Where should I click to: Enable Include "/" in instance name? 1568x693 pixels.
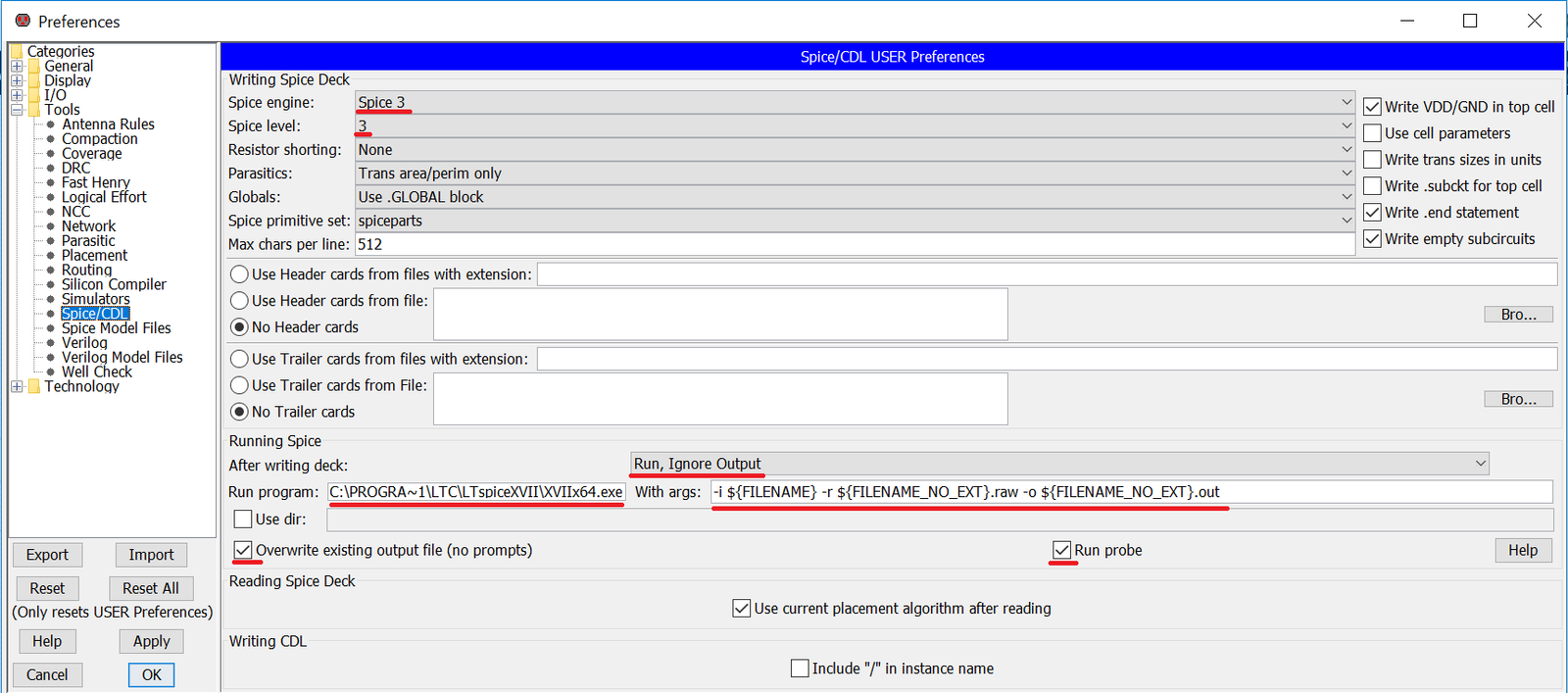tap(800, 668)
